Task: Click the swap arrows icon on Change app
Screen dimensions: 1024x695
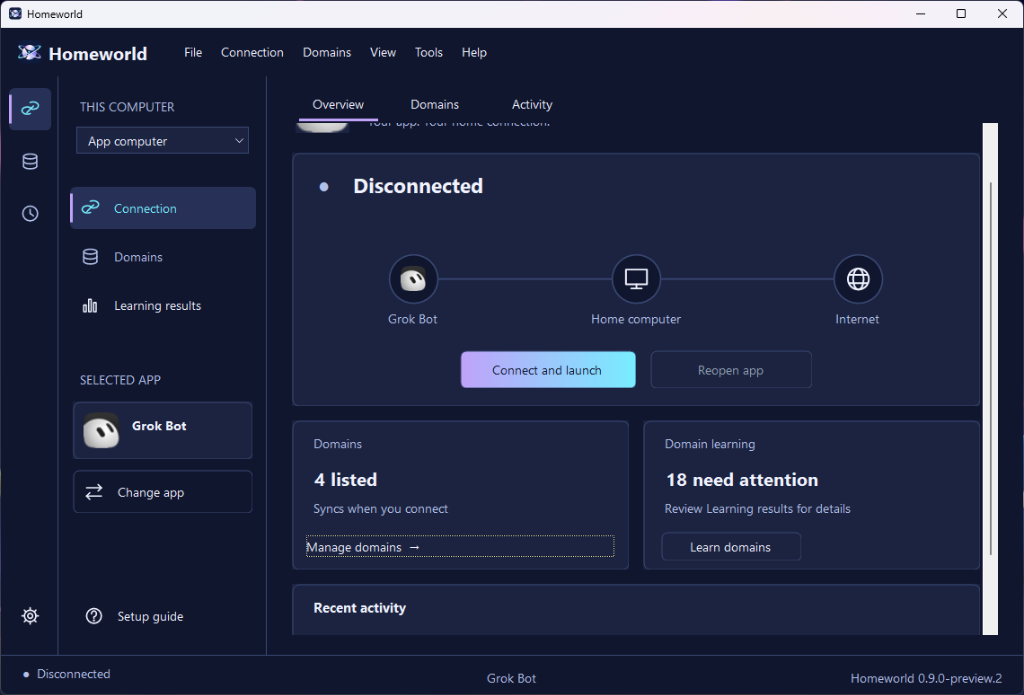Action: coord(94,492)
